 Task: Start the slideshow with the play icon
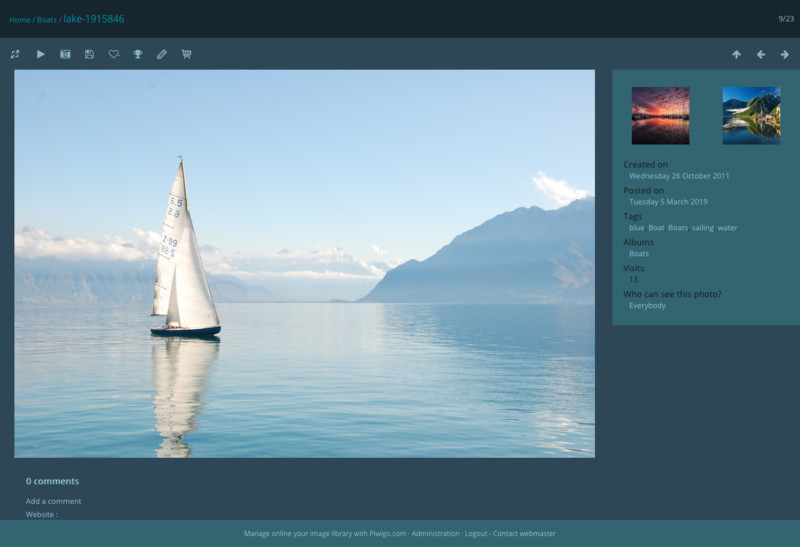click(x=41, y=54)
